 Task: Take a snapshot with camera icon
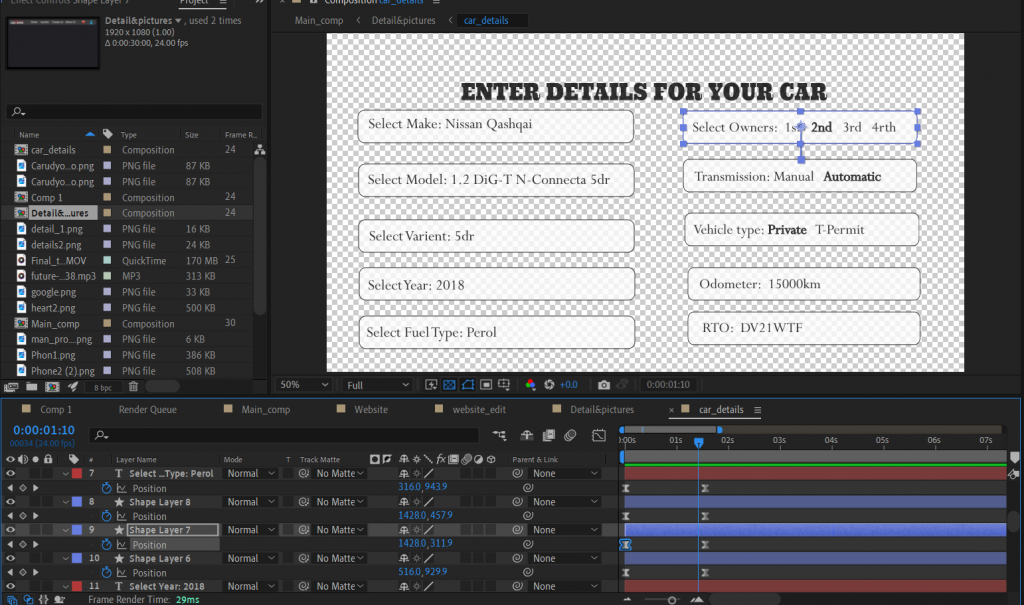(x=604, y=385)
